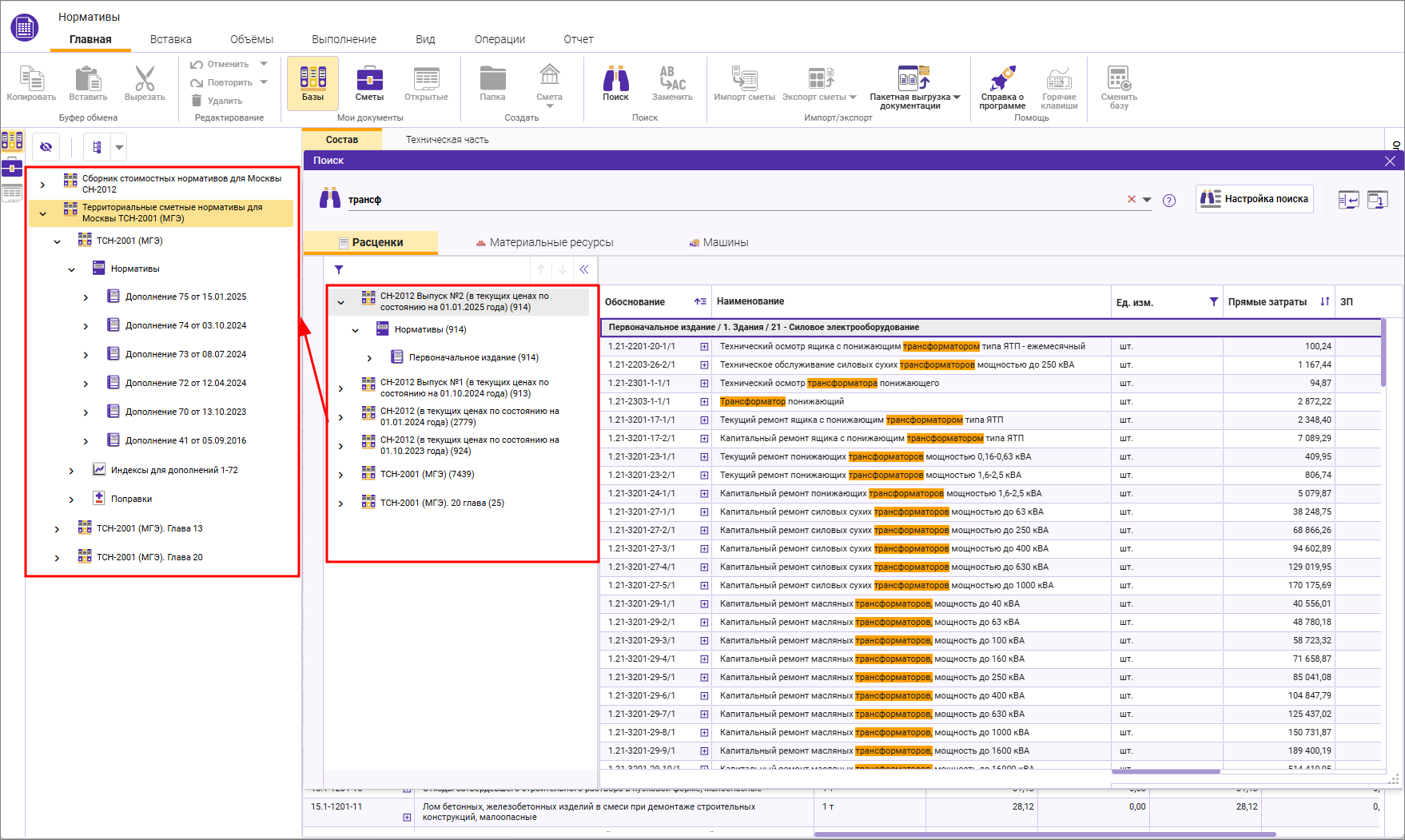Switch to the Объёмы ribbon tab
The height and width of the screenshot is (840, 1405).
click(251, 39)
